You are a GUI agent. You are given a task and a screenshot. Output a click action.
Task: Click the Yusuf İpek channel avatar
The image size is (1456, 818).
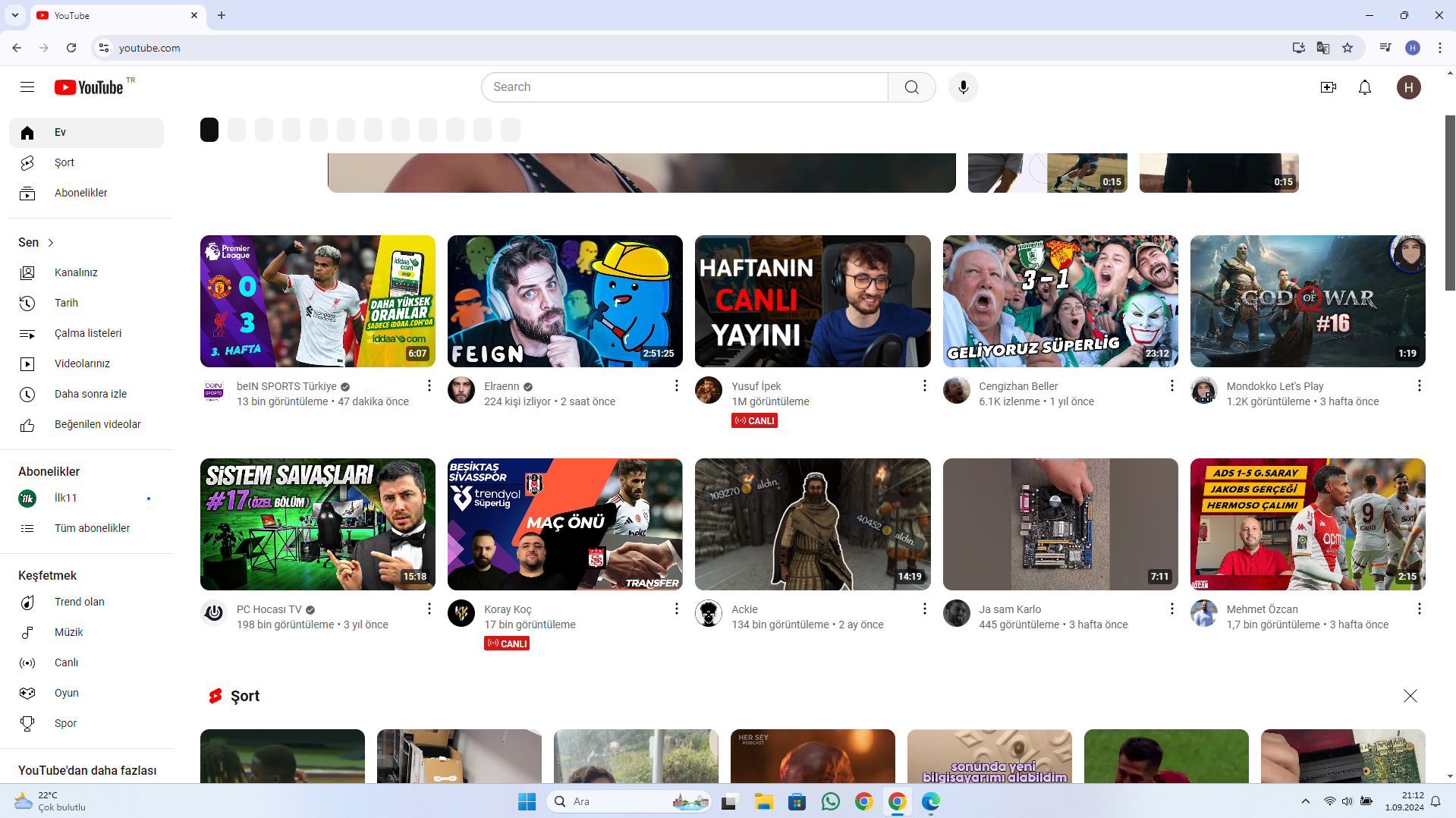point(709,390)
